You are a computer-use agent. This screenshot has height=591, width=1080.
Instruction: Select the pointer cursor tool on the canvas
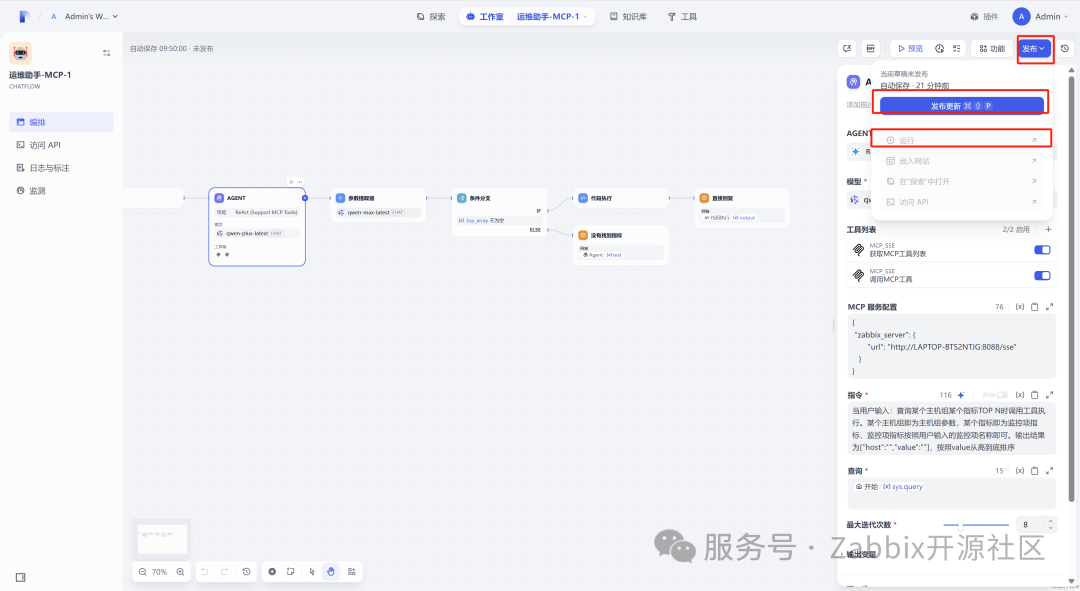[311, 571]
